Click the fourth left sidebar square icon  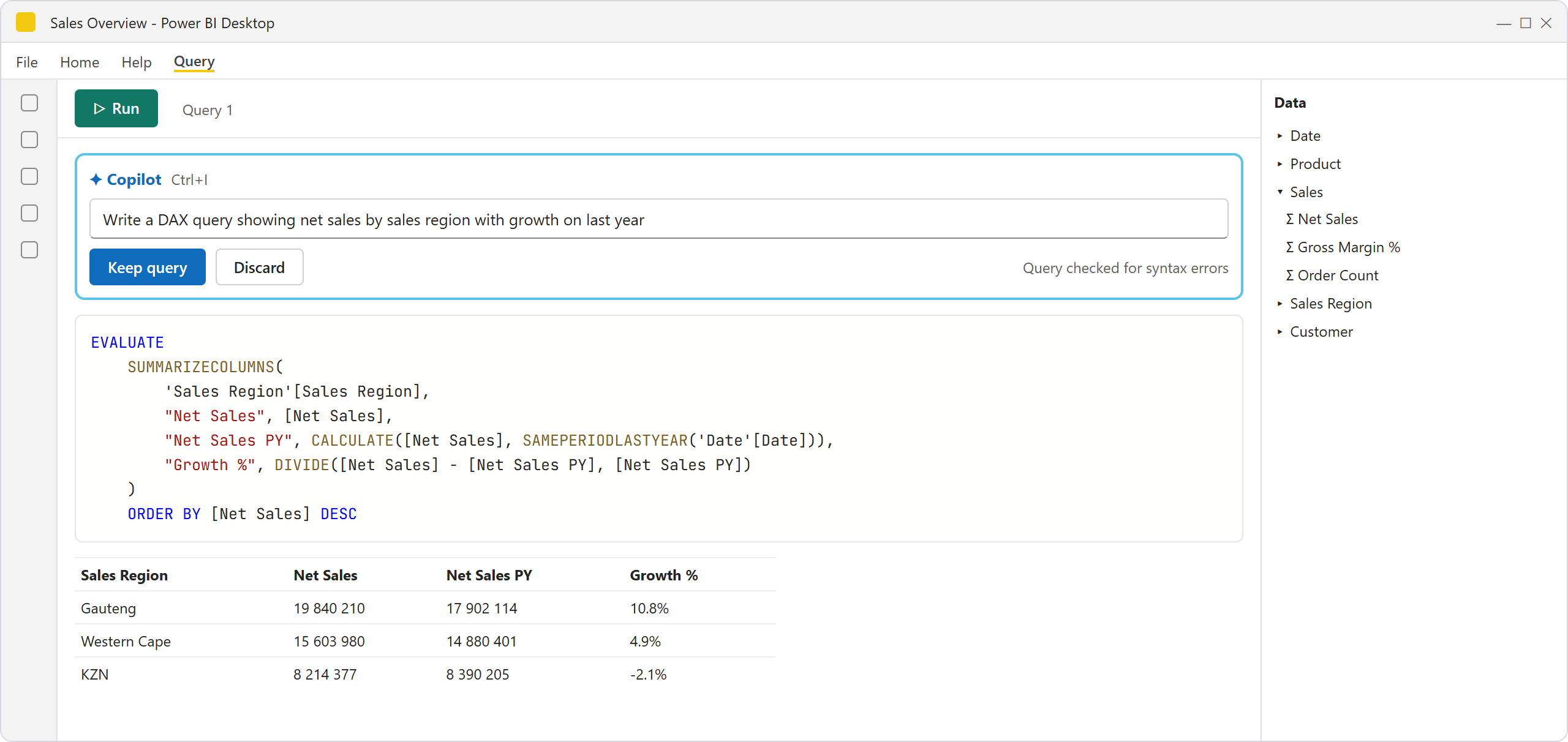pyautogui.click(x=29, y=213)
